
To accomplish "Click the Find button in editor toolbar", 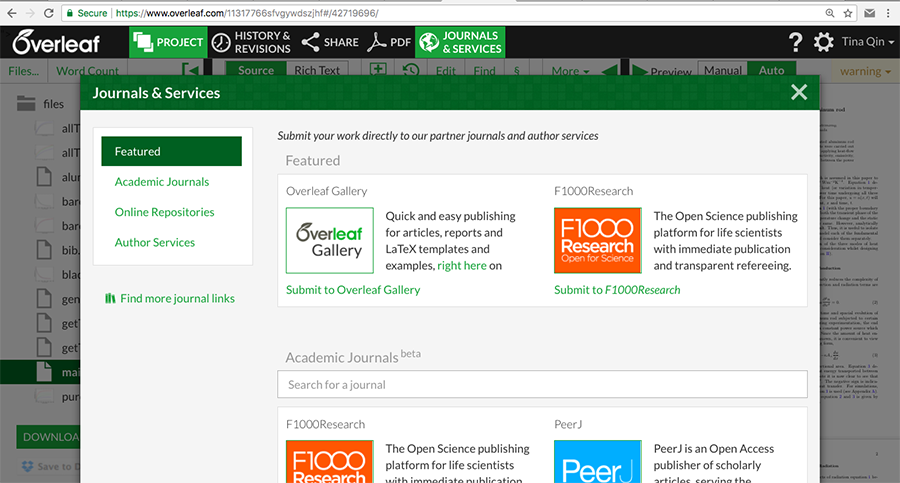I will tap(484, 71).
